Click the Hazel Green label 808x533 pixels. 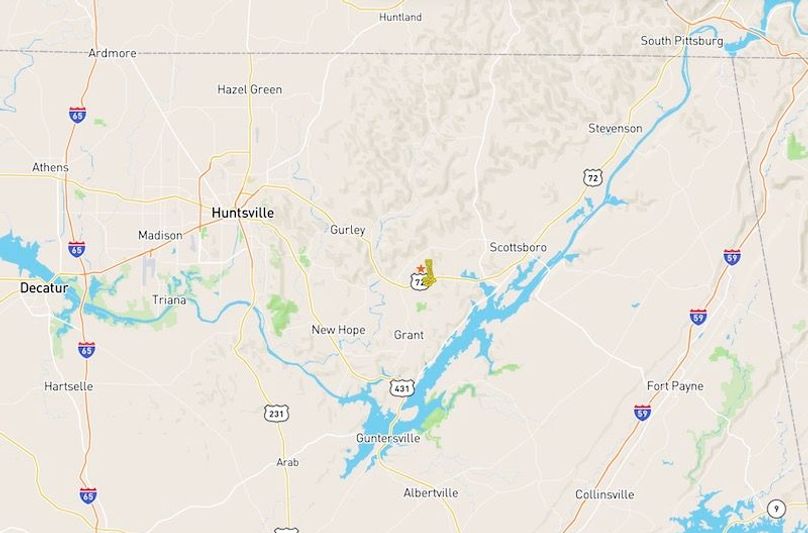(249, 90)
